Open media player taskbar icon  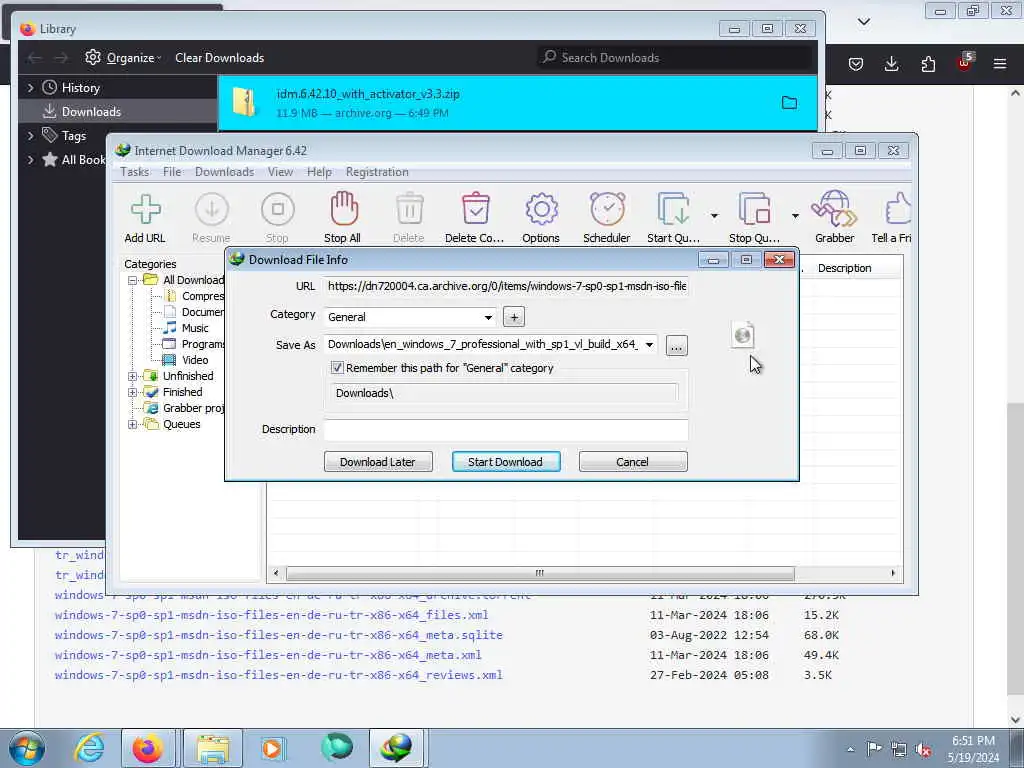click(272, 748)
